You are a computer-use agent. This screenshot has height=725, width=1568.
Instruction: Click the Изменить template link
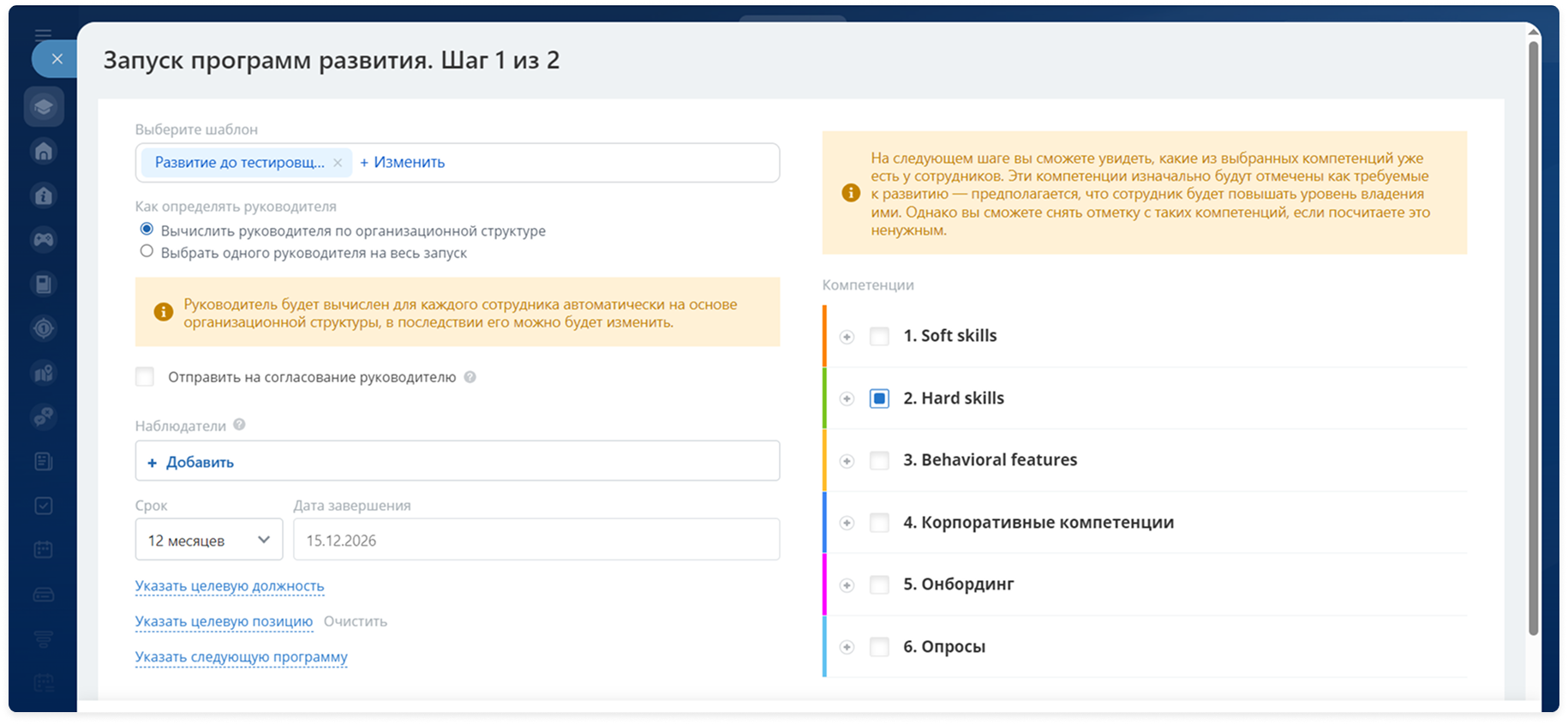pyautogui.click(x=403, y=163)
